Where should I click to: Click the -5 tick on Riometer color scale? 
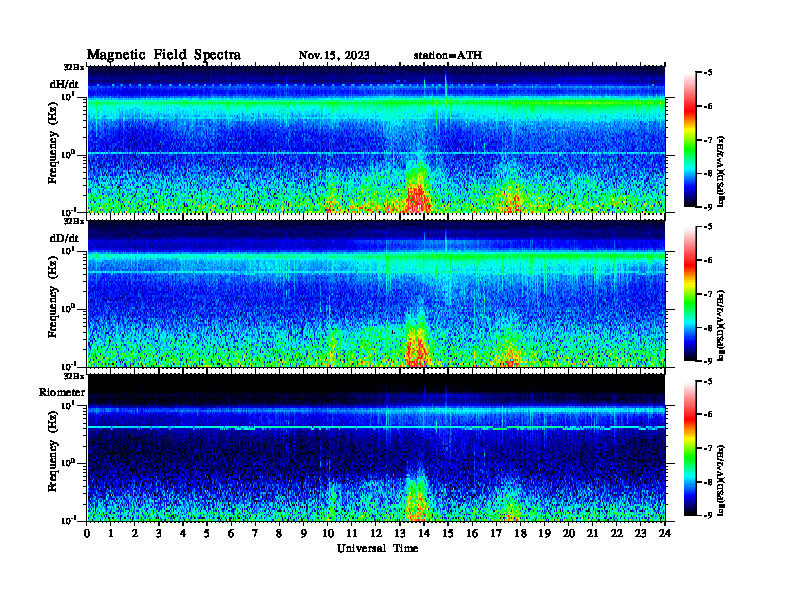click(707, 381)
